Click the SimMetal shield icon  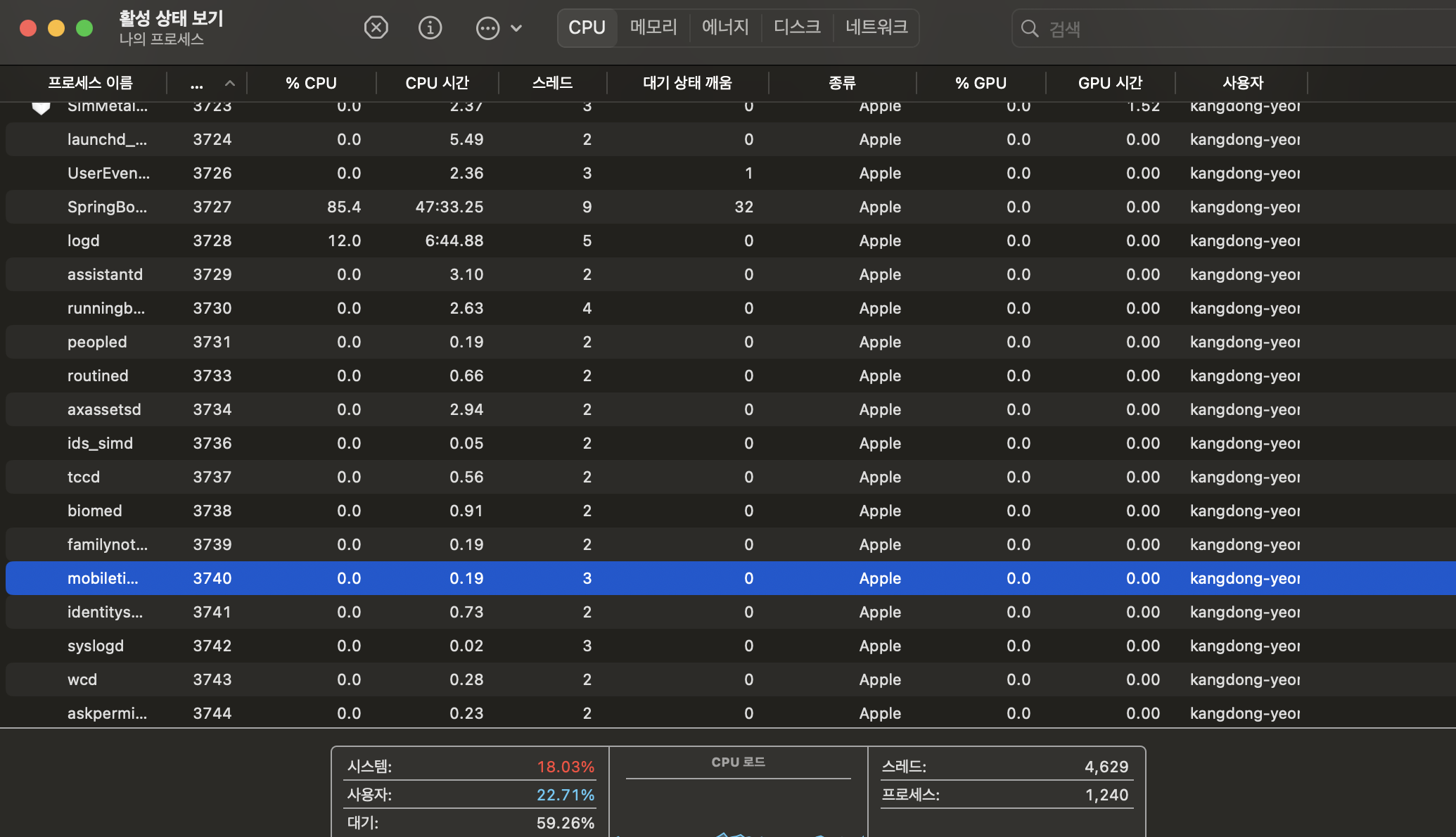[x=41, y=108]
